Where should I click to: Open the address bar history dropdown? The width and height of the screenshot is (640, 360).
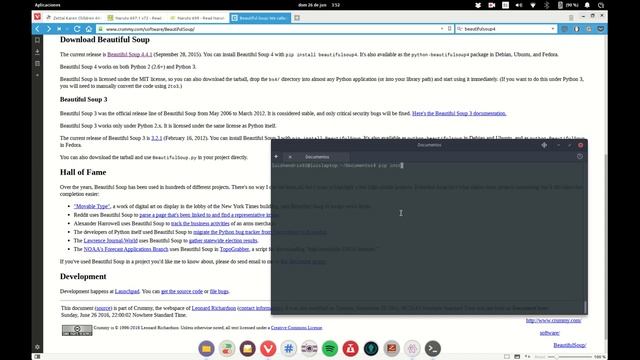click(x=442, y=29)
